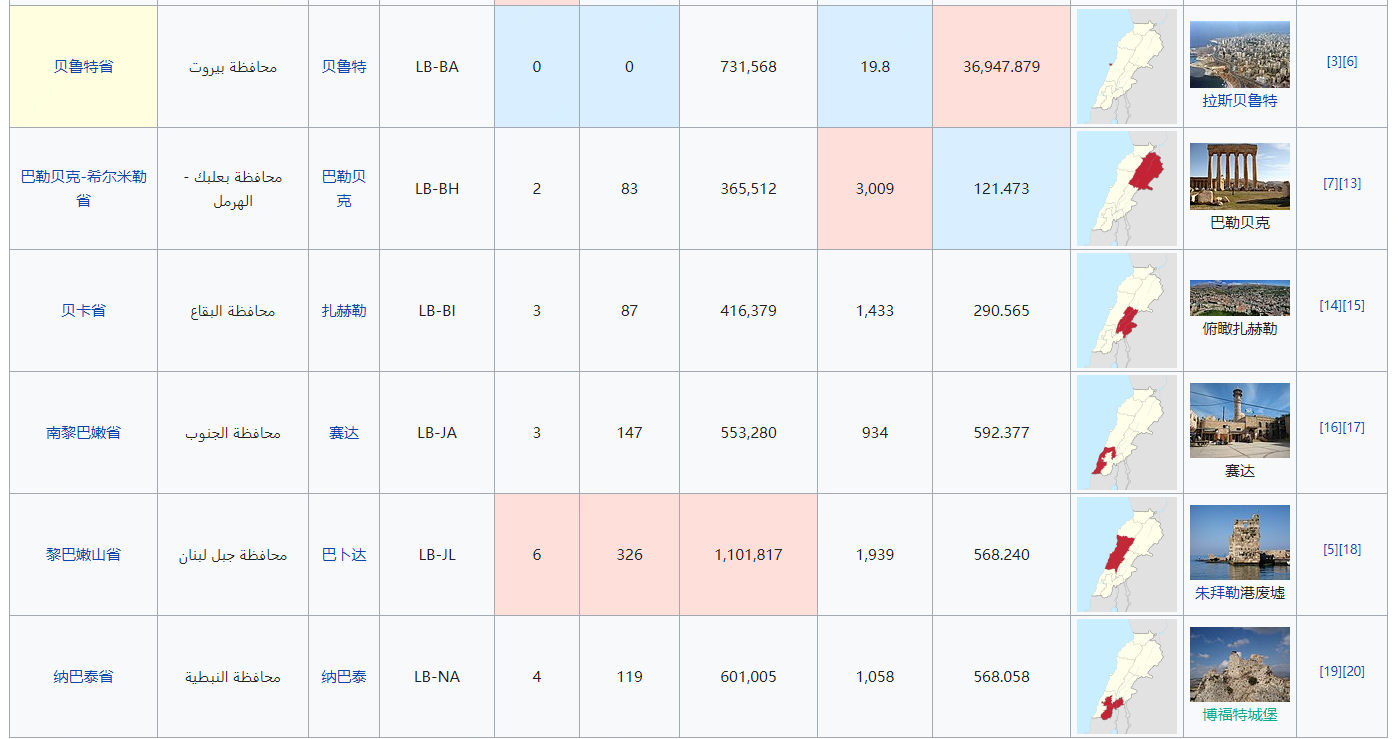The height and width of the screenshot is (739, 1398).
Task: Open the 黎巴嫩山省 governorate page
Action: tap(83, 555)
